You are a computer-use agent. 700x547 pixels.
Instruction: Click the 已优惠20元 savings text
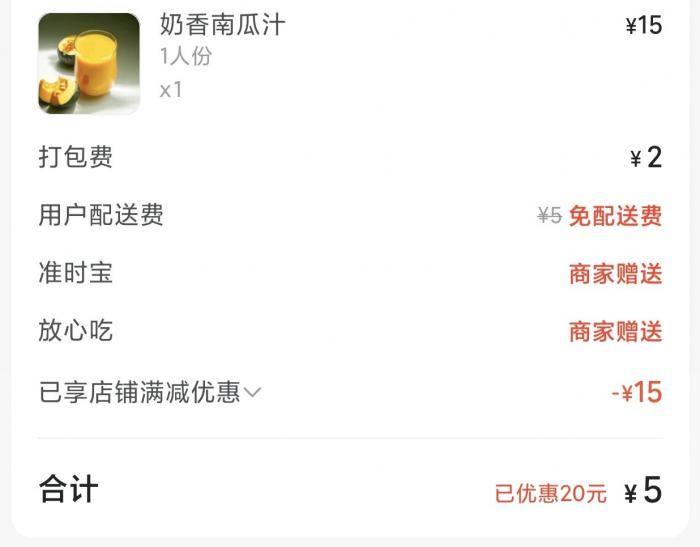551,493
